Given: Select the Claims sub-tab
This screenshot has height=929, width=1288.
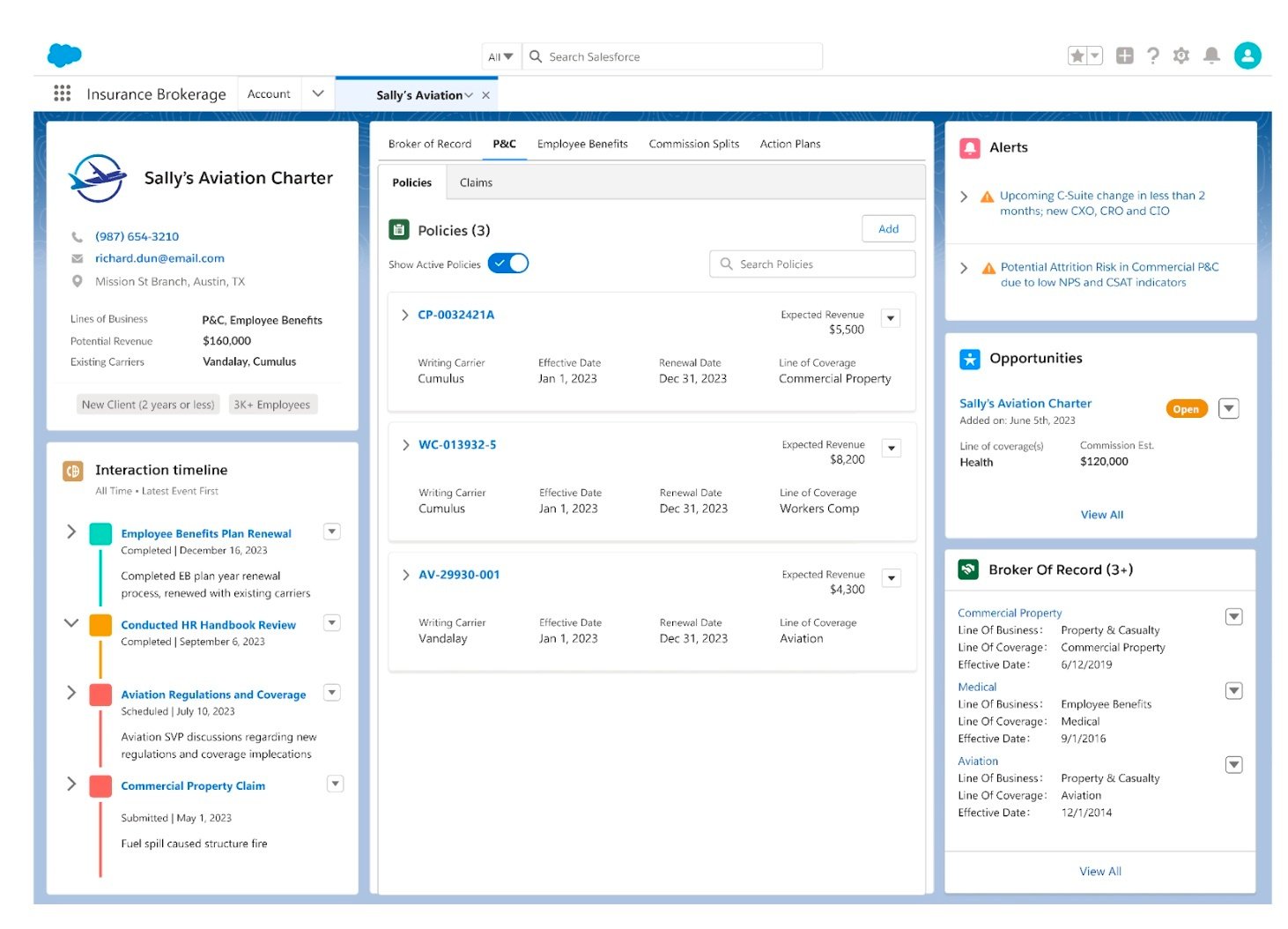Looking at the screenshot, I should coord(476,182).
